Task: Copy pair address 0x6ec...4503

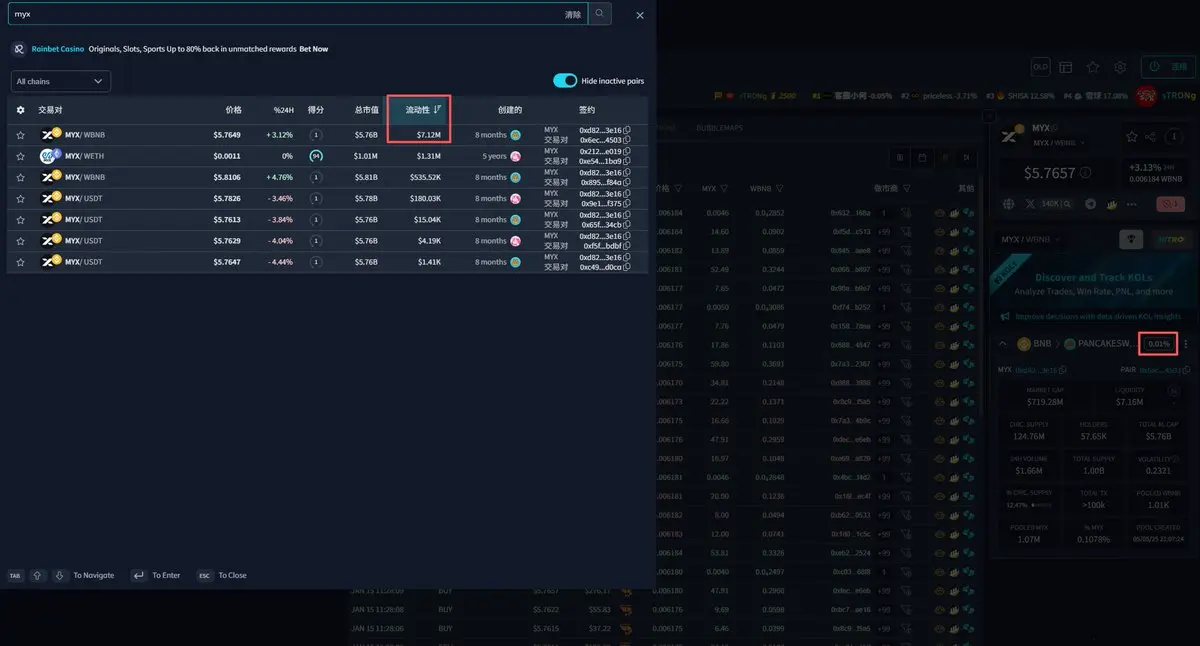Action: pos(627,140)
